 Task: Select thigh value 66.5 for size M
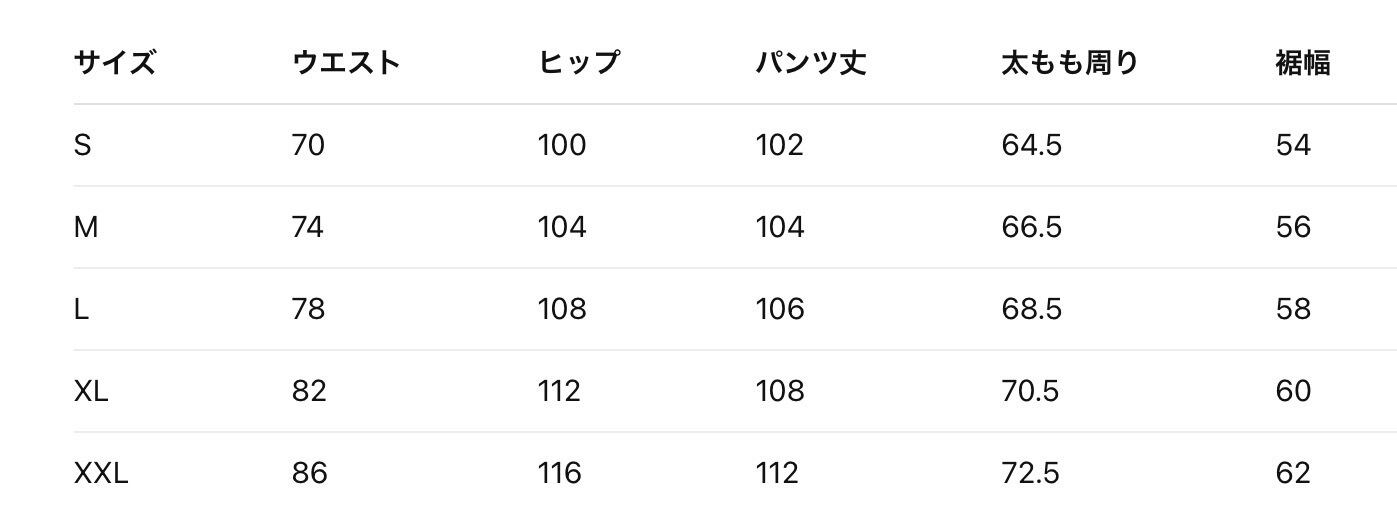1031,227
